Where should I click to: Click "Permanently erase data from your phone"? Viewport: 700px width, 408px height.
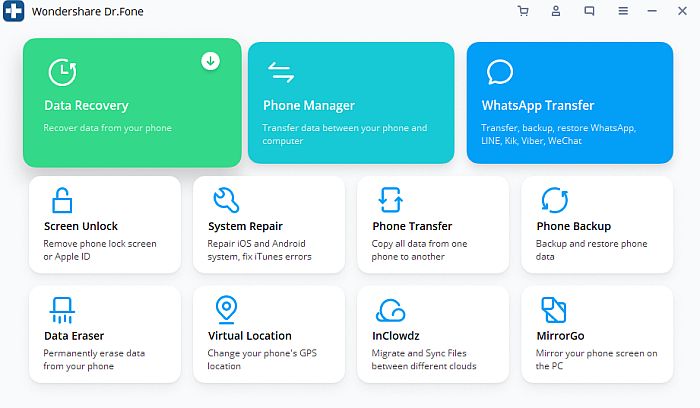pyautogui.click(x=94, y=359)
